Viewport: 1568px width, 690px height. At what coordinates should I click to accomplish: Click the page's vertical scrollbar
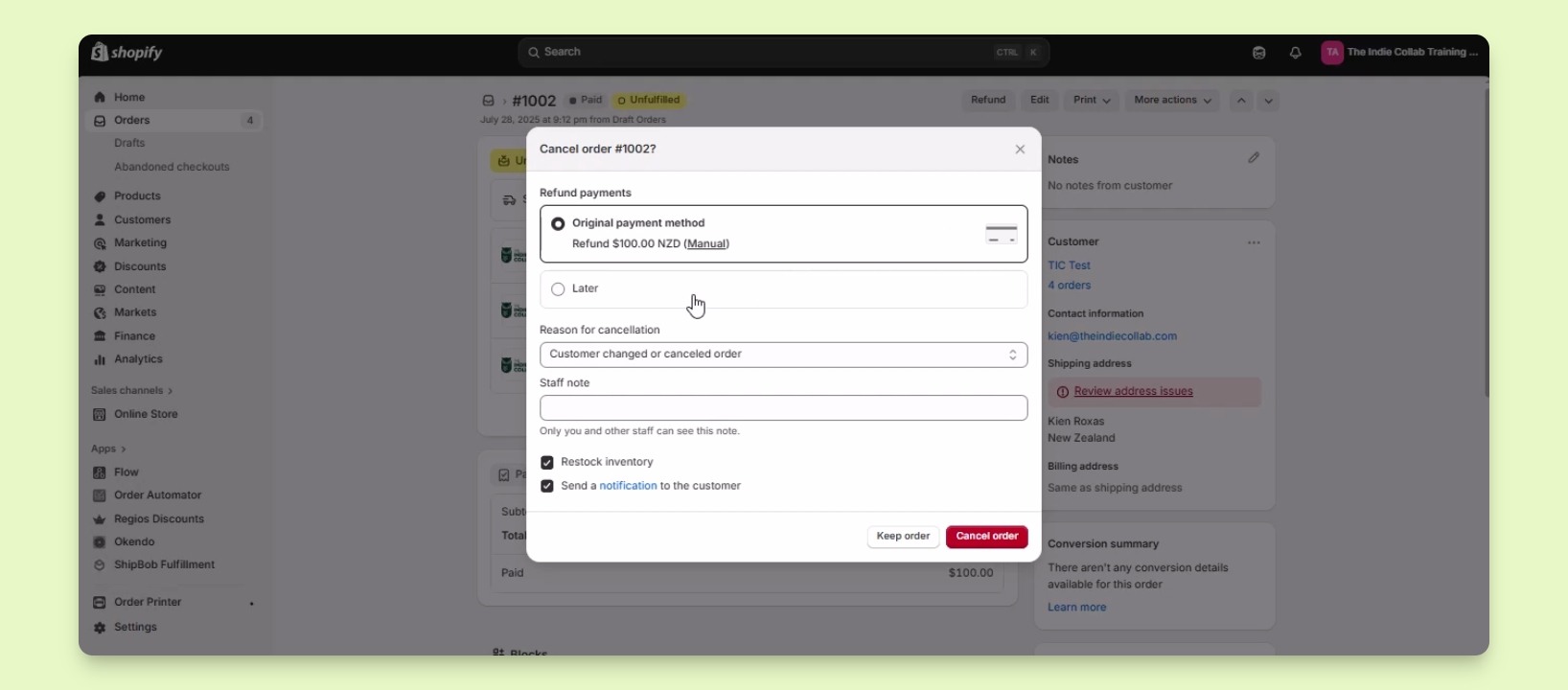click(x=1486, y=242)
